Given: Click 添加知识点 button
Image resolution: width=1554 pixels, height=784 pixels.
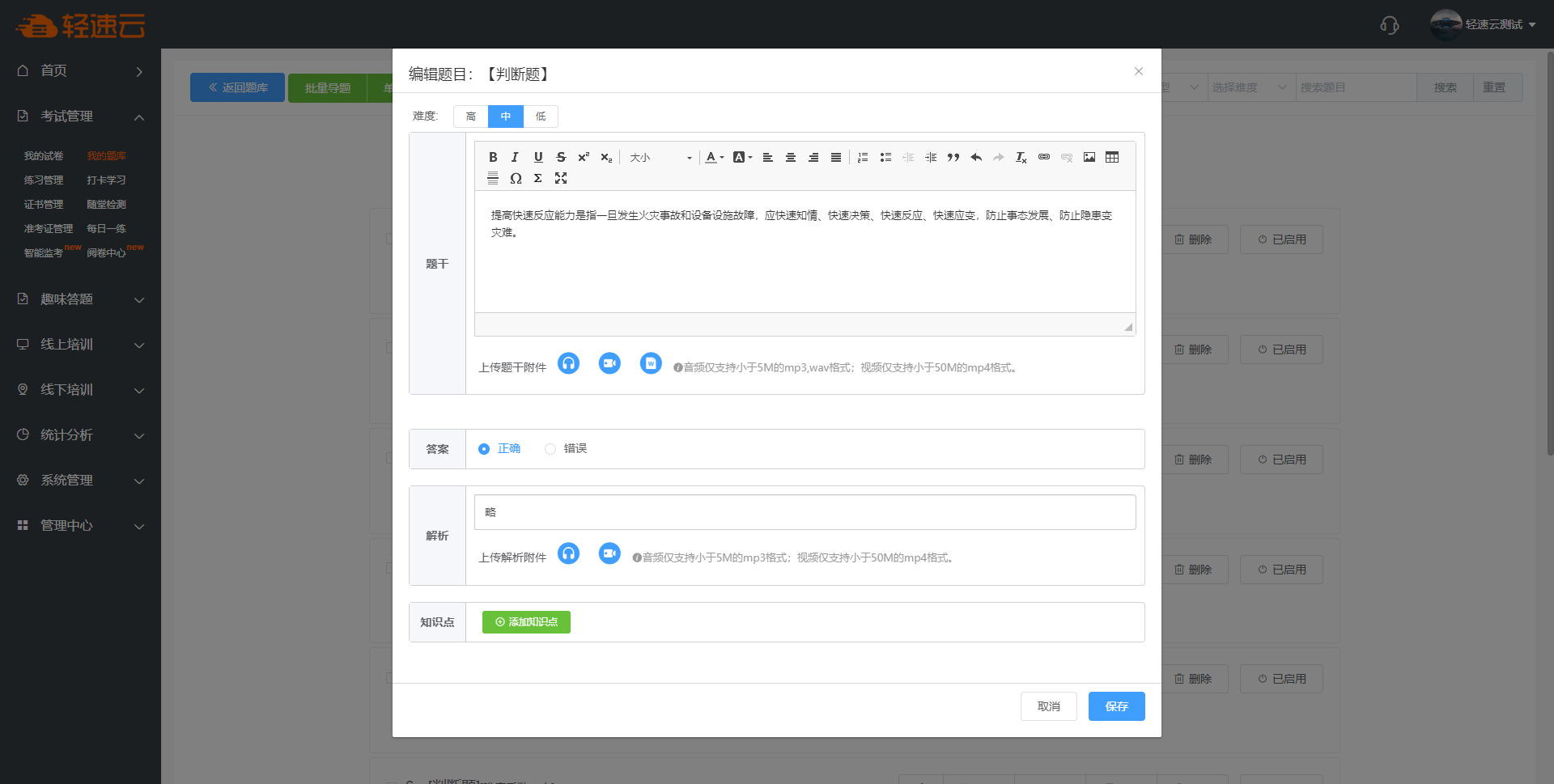Looking at the screenshot, I should point(526,622).
